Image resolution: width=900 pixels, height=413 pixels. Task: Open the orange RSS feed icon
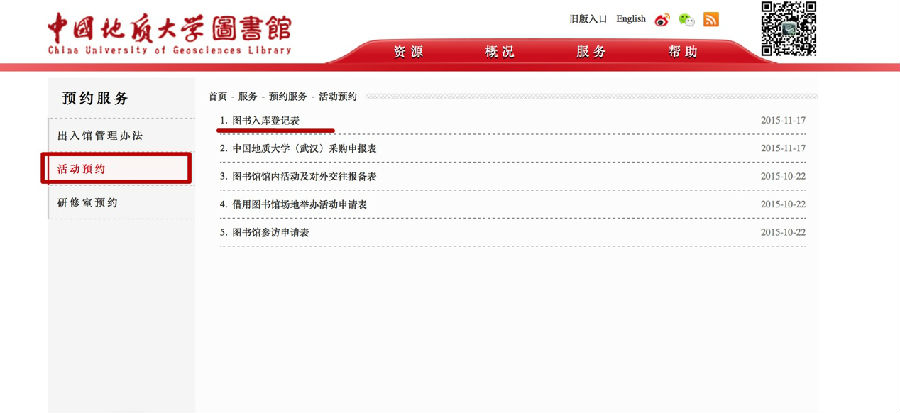(711, 20)
